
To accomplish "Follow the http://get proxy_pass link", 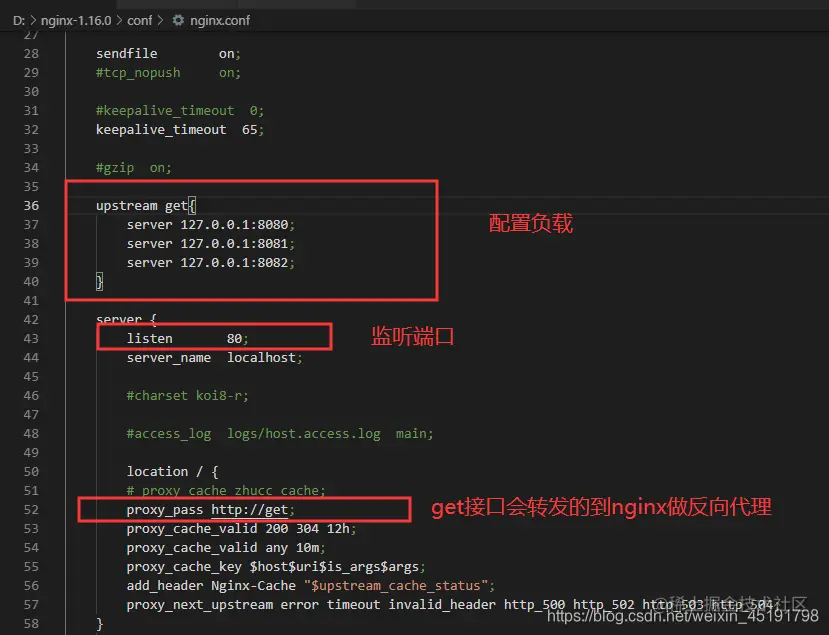I will [250, 510].
